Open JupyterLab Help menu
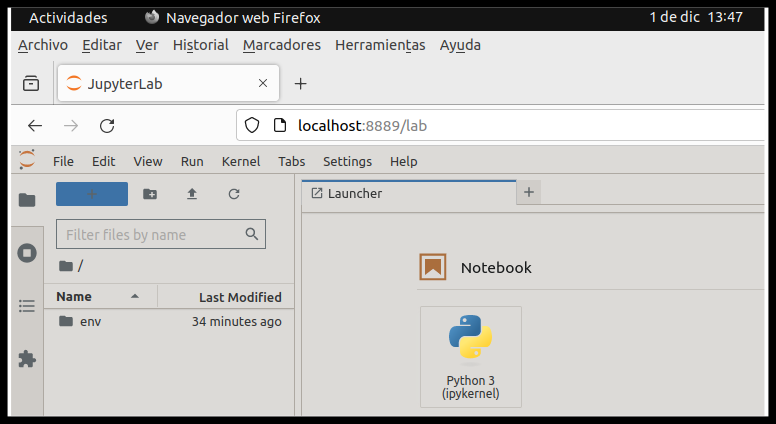The height and width of the screenshot is (424, 776). 404,161
